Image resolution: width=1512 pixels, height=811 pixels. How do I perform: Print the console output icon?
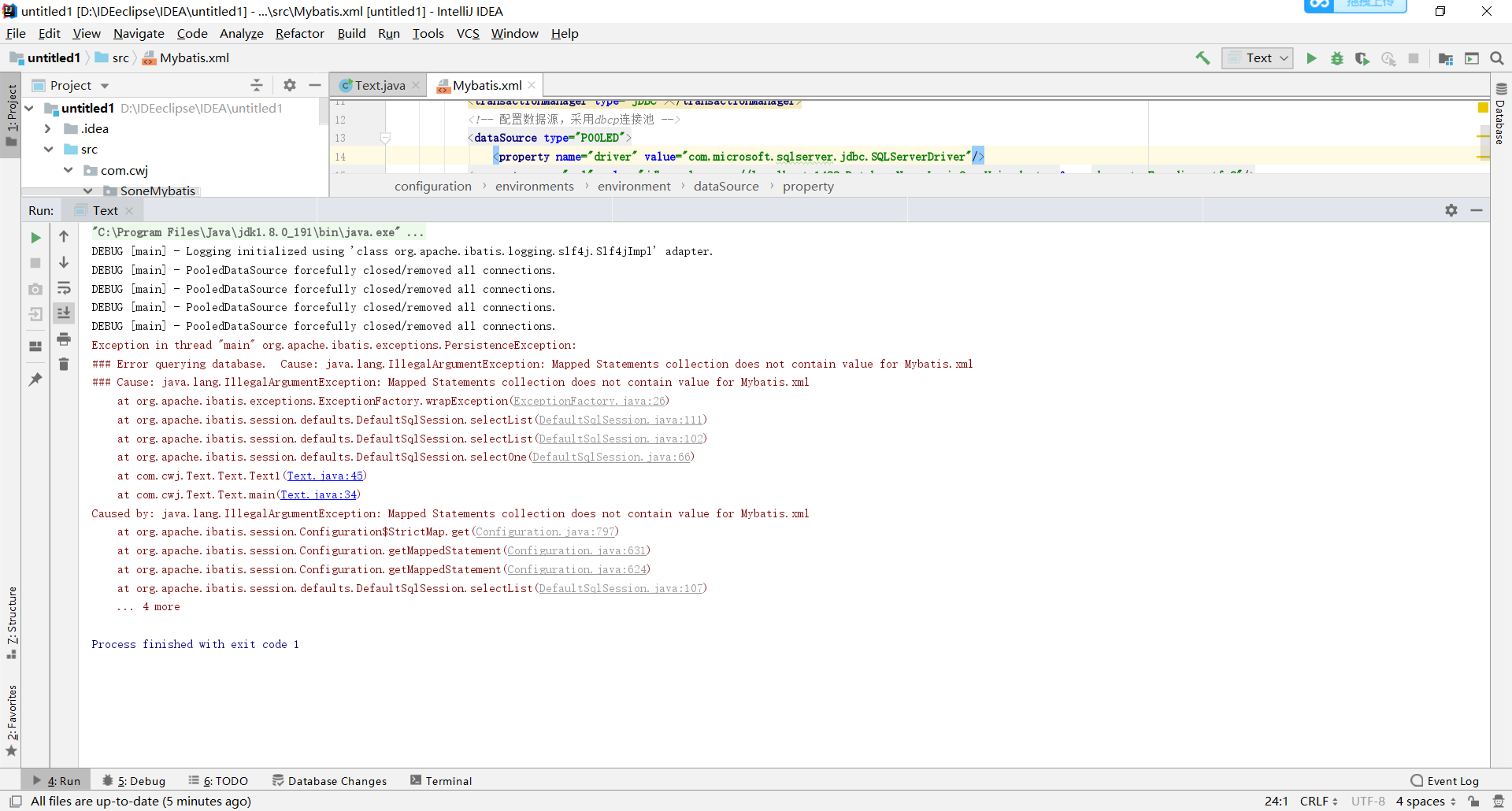coord(64,339)
